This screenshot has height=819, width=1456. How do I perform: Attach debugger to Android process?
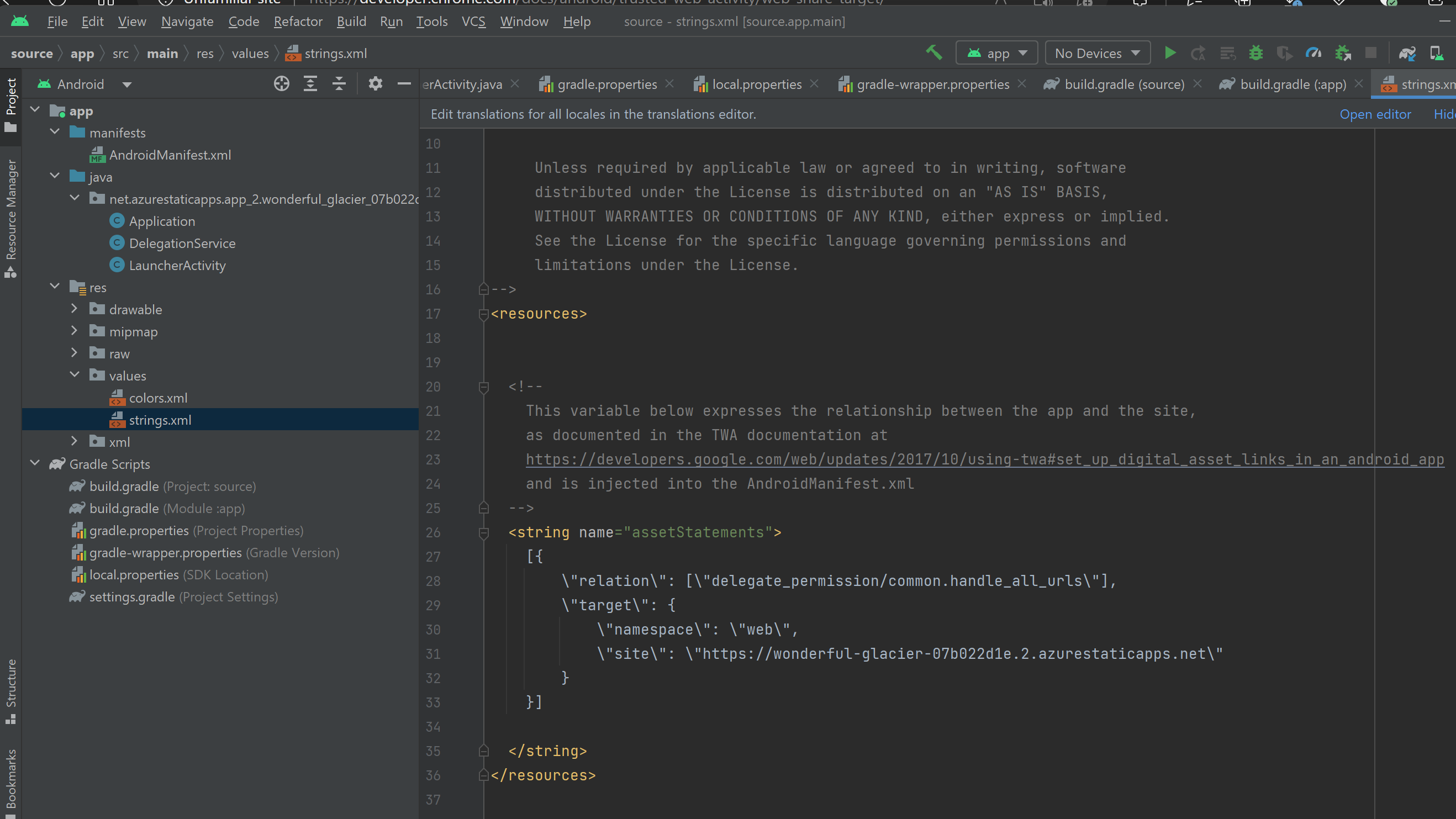coord(1342,52)
